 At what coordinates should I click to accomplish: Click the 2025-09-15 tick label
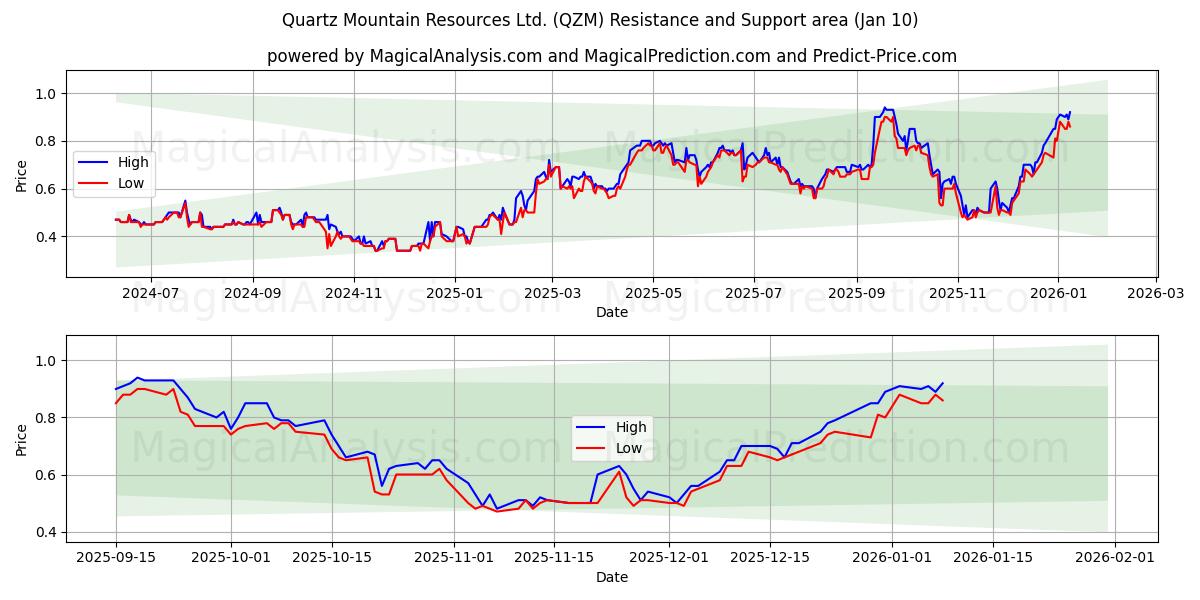click(x=116, y=559)
